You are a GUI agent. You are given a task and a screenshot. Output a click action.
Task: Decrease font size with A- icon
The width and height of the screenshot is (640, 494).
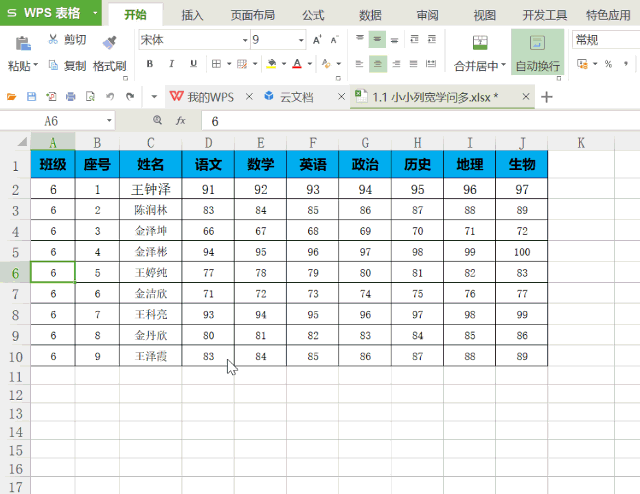(x=334, y=40)
